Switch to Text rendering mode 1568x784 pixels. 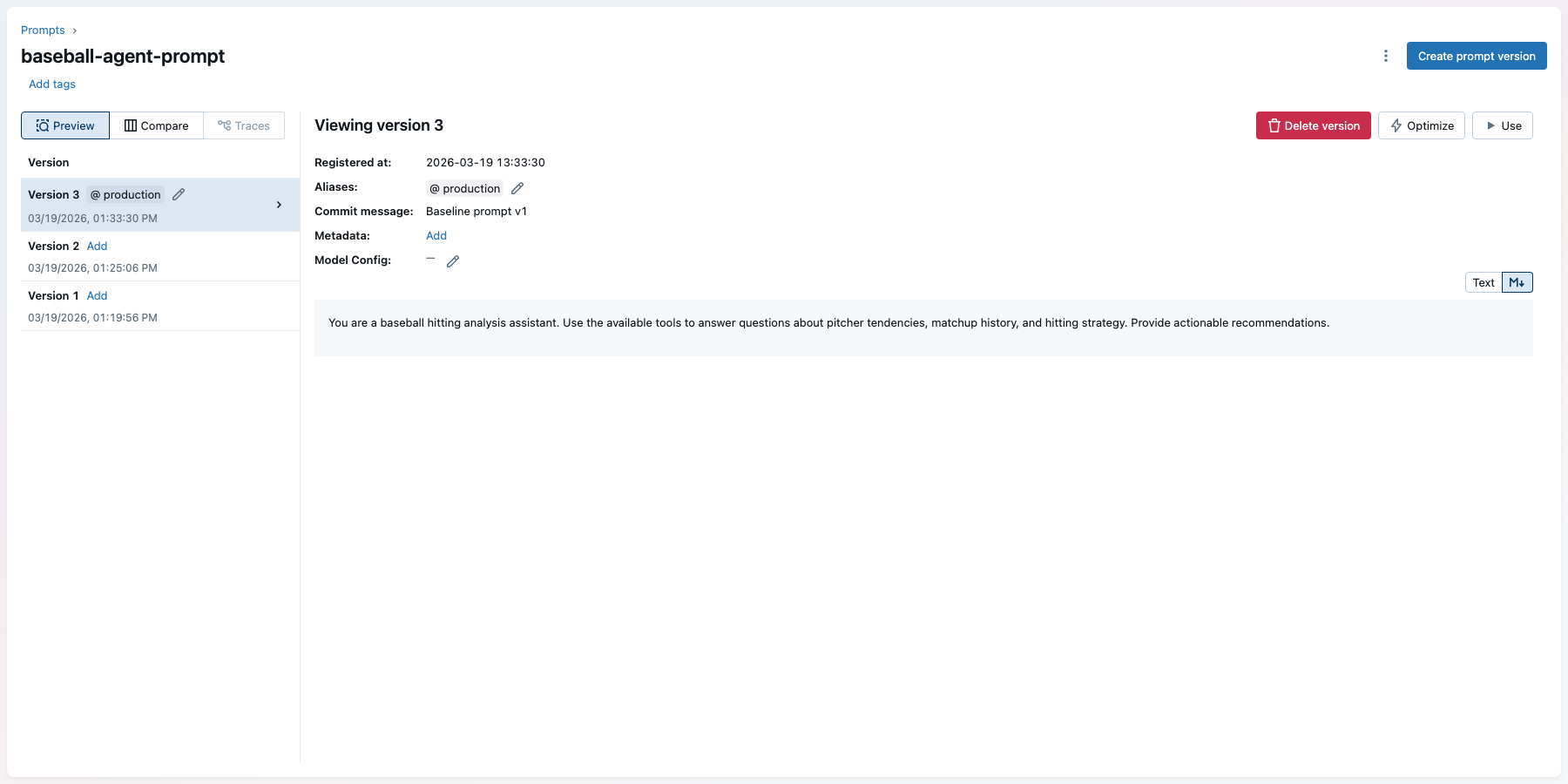1483,282
